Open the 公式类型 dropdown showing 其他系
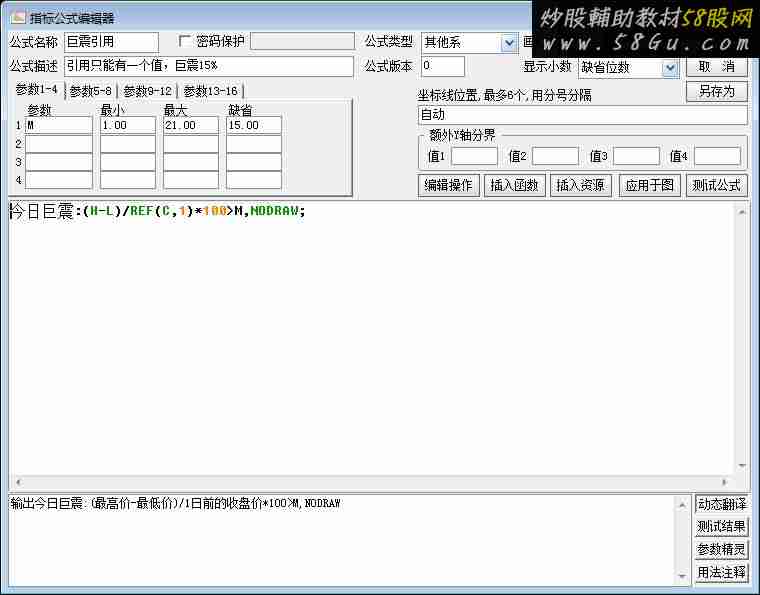 click(509, 44)
